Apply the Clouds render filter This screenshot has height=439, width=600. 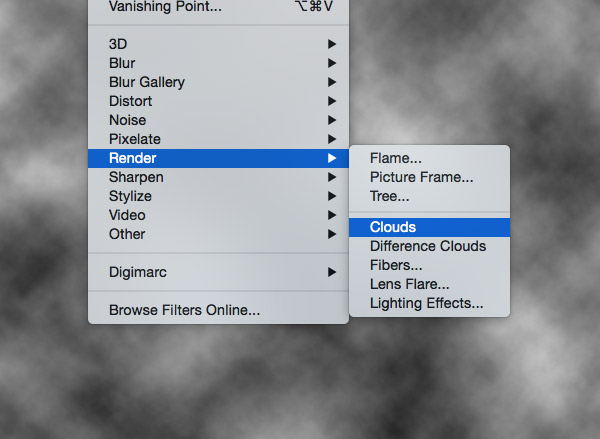(x=393, y=227)
